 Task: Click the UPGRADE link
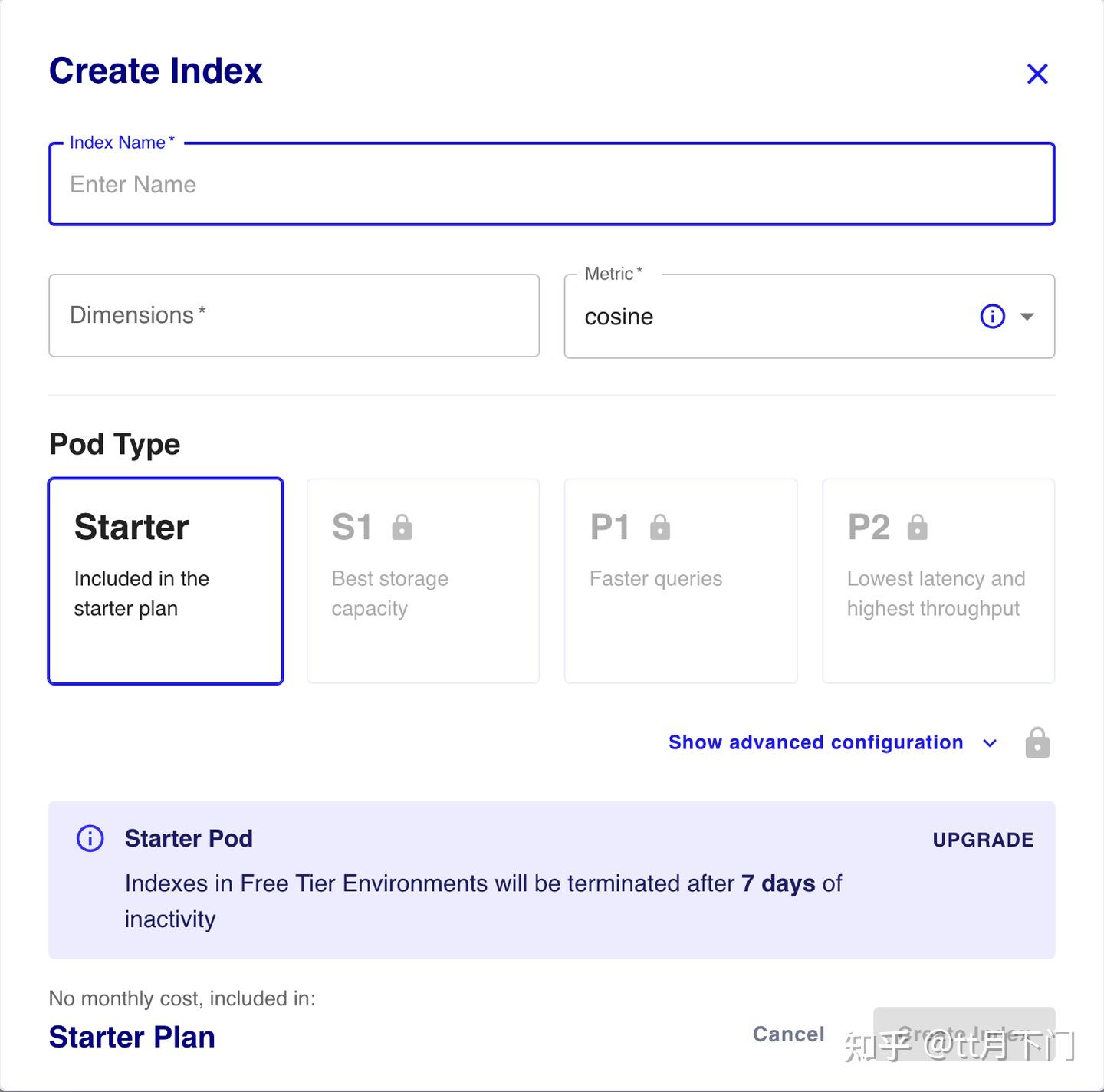(983, 840)
